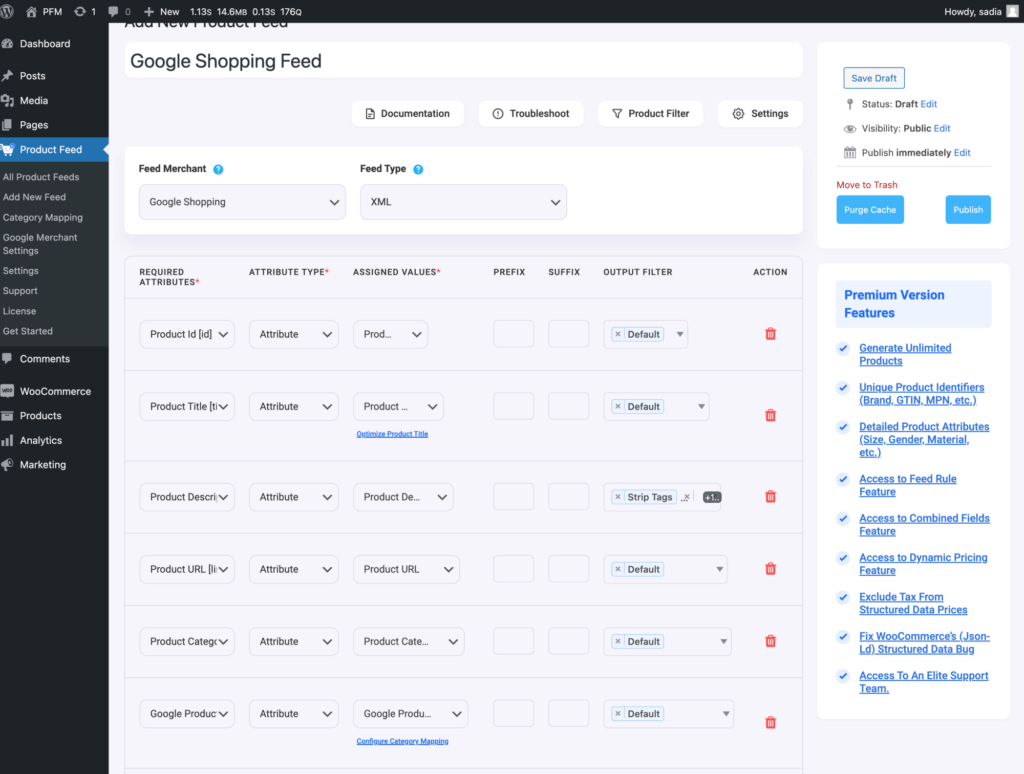1024x774 pixels.
Task: Show the +1 hidden output filters badge
Action: point(711,497)
